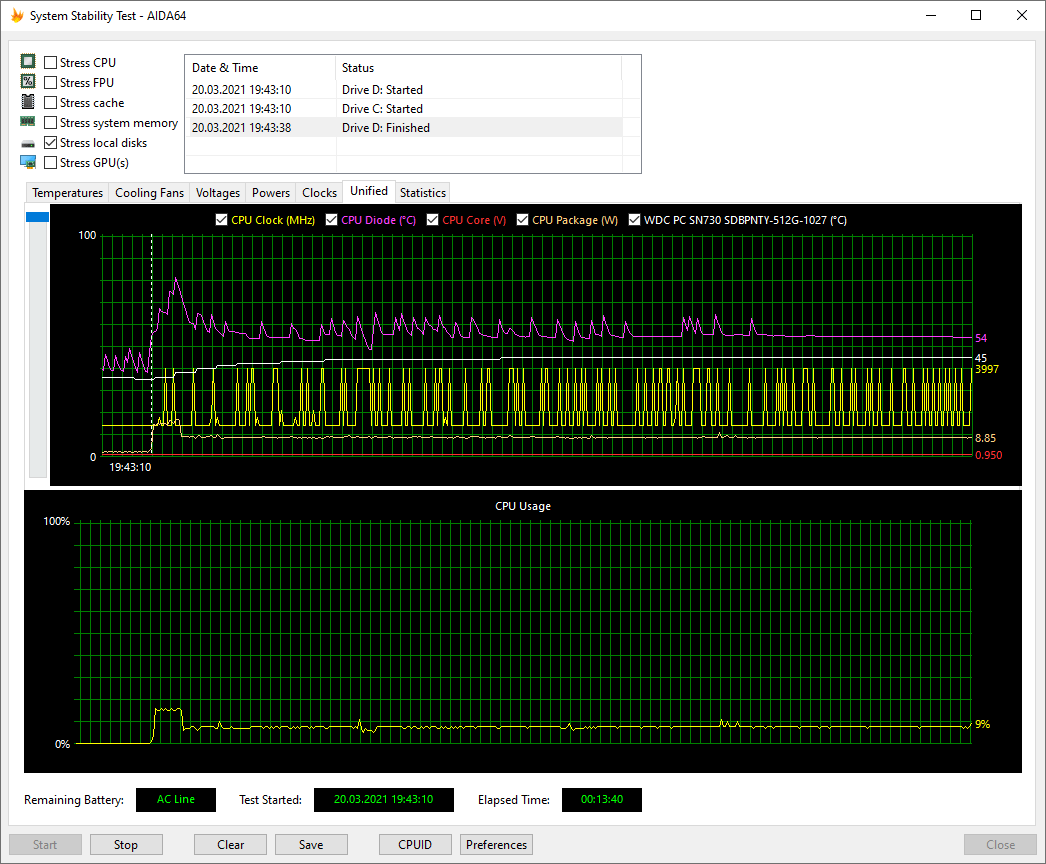Select the Cooling Fans tab
The height and width of the screenshot is (864, 1046).
click(x=149, y=193)
